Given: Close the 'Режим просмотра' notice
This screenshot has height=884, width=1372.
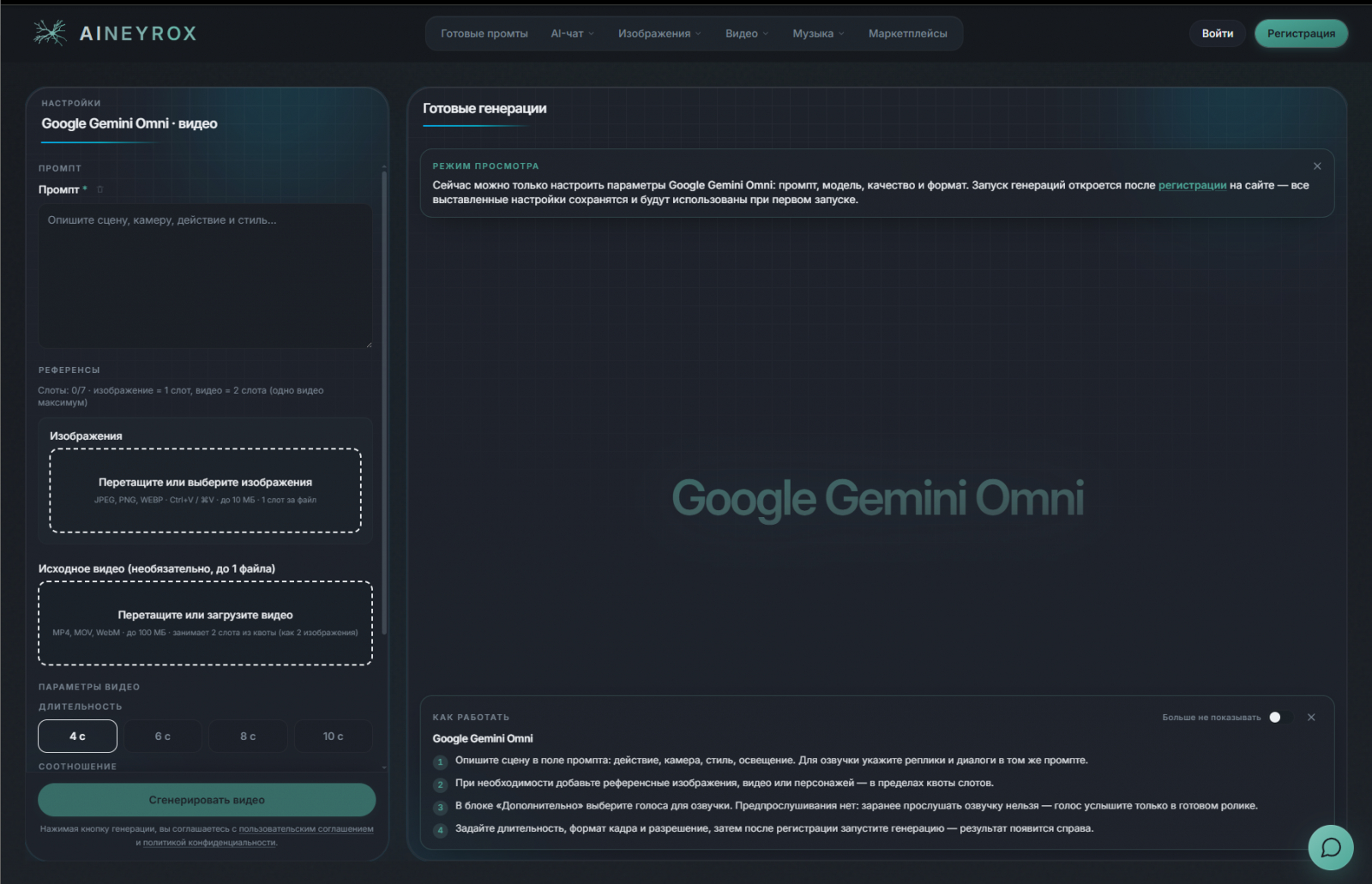Looking at the screenshot, I should coord(1317,166).
